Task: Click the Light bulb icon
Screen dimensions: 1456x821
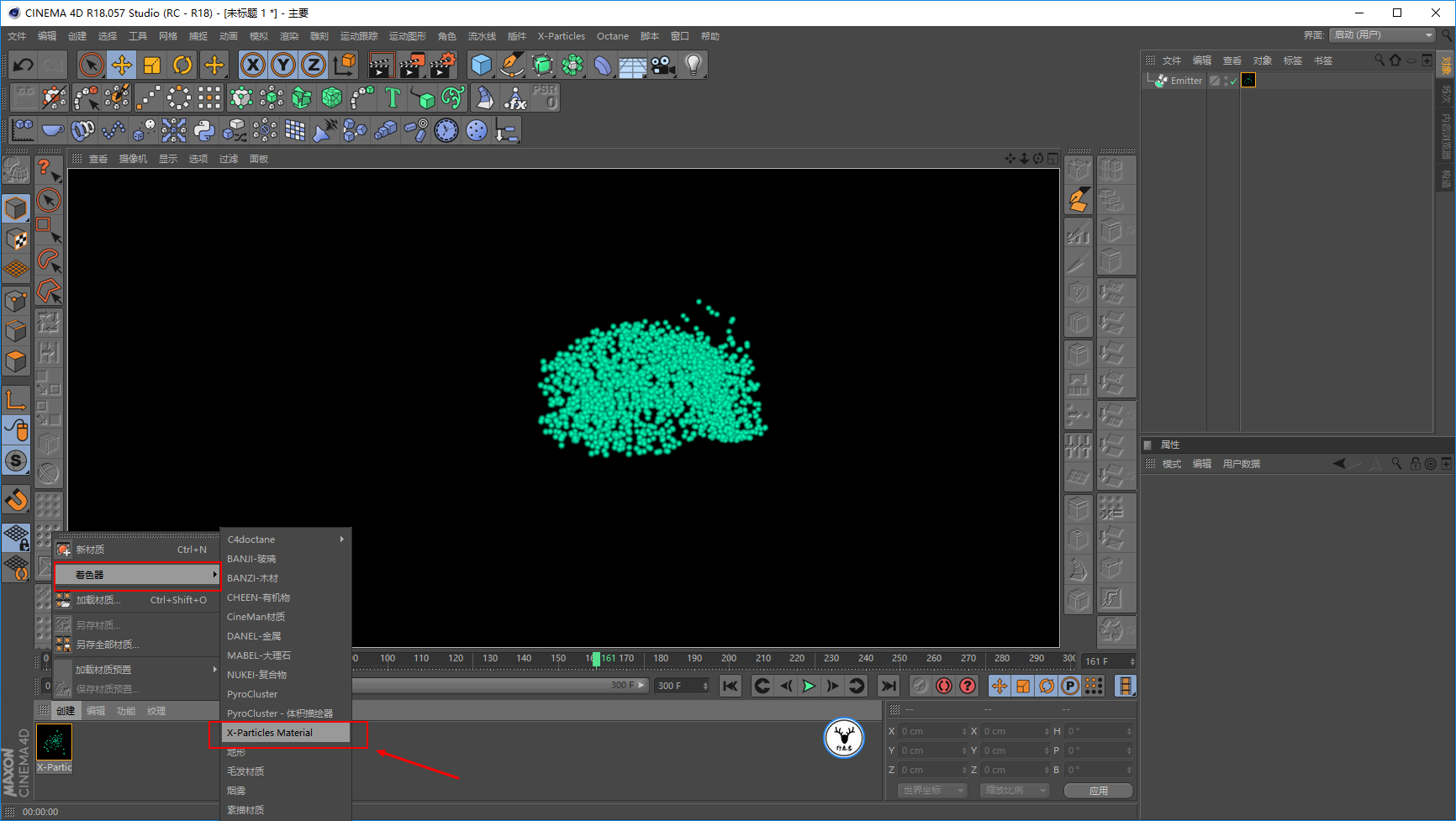Action: [x=694, y=65]
